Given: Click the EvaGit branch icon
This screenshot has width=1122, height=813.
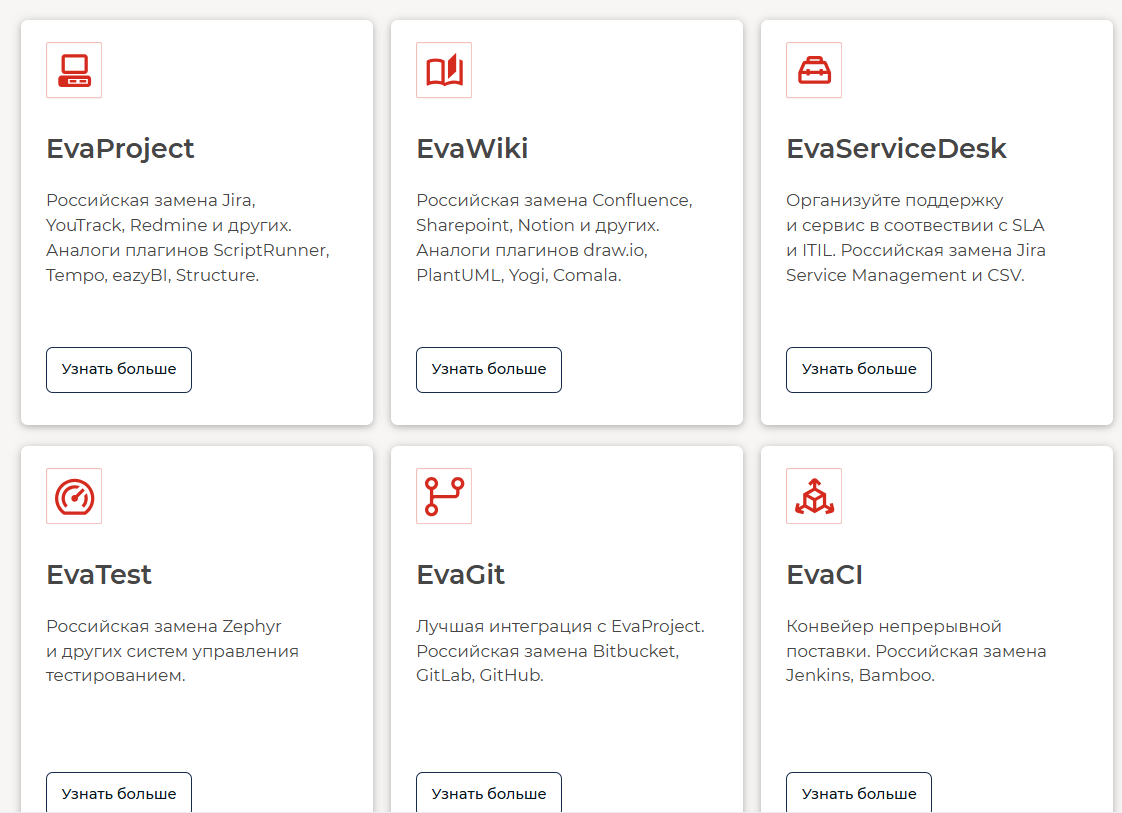Looking at the screenshot, I should pyautogui.click(x=444, y=496).
